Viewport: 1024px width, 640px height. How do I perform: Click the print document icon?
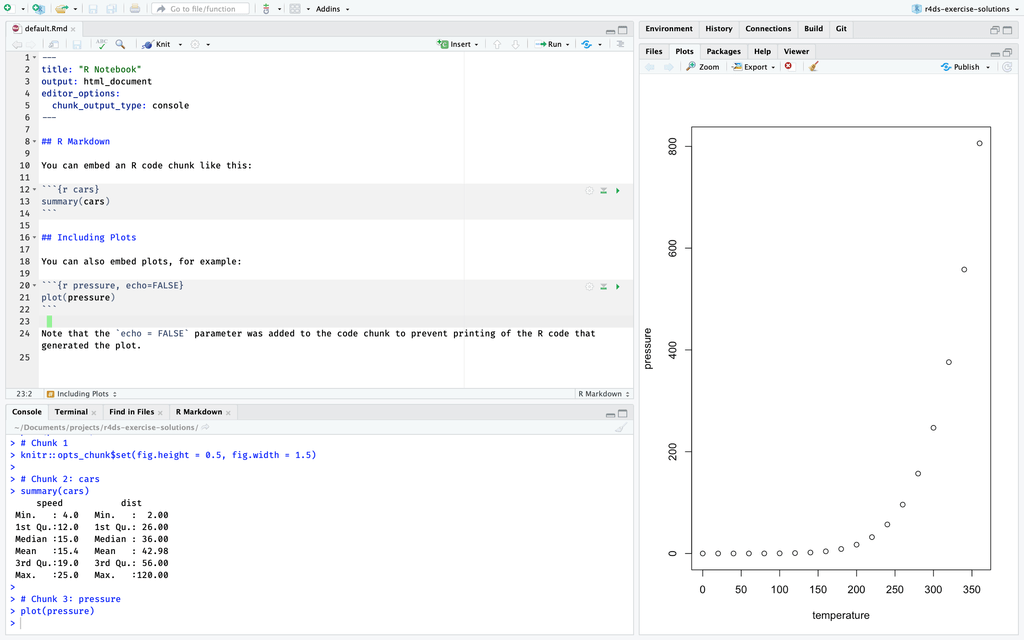pos(135,8)
